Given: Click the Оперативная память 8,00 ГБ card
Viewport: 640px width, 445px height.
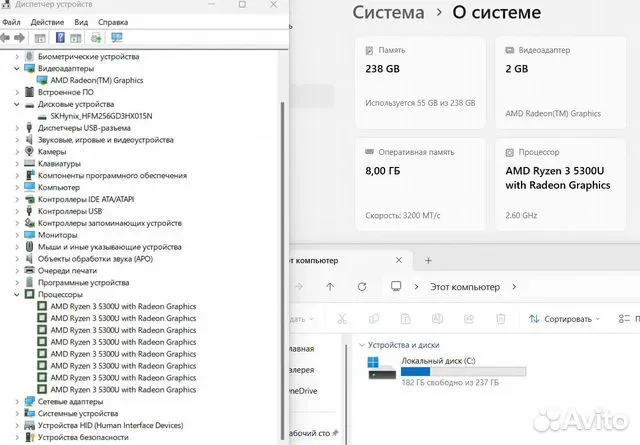Looking at the screenshot, I should pos(420,185).
